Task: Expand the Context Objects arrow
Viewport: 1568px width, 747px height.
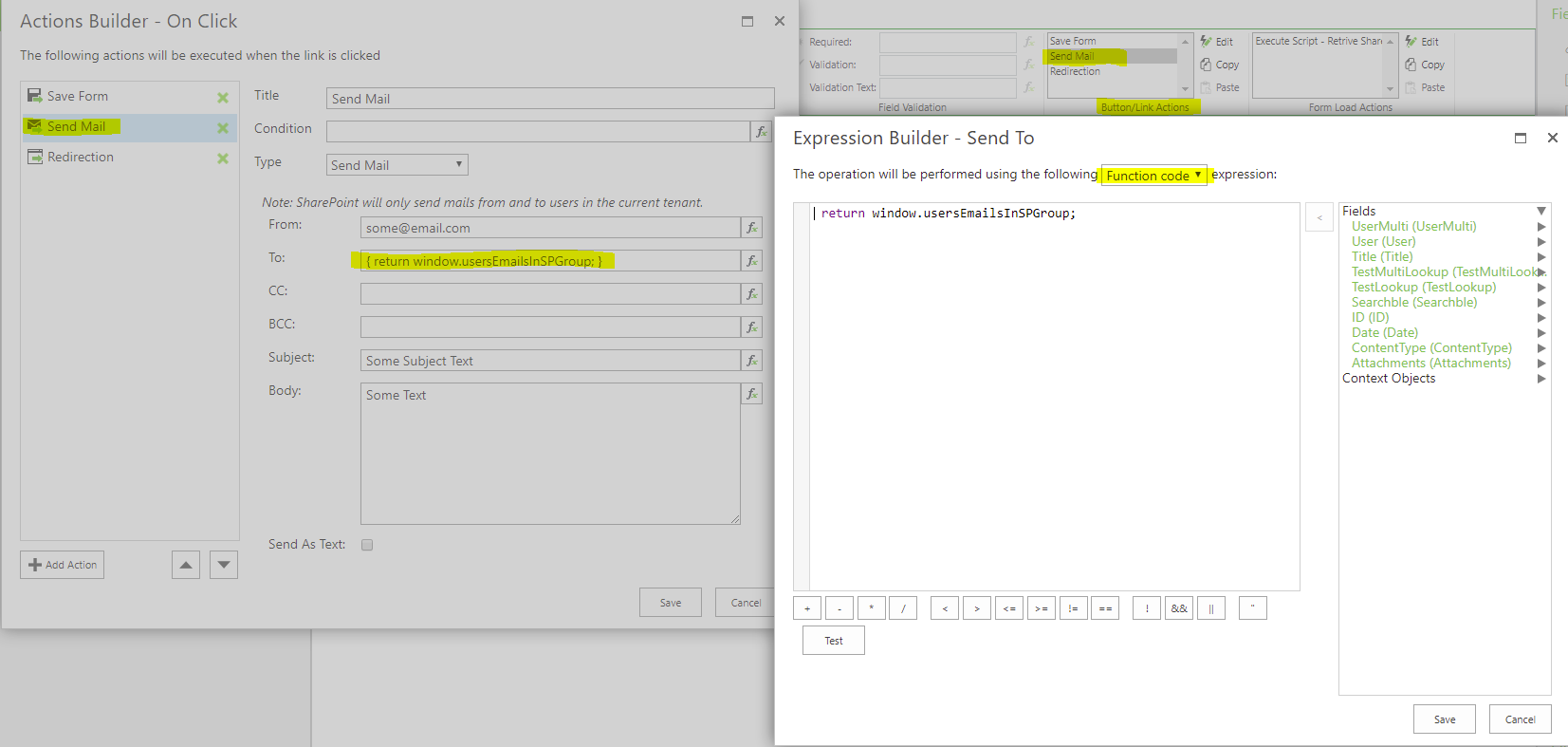Action: pos(1541,379)
